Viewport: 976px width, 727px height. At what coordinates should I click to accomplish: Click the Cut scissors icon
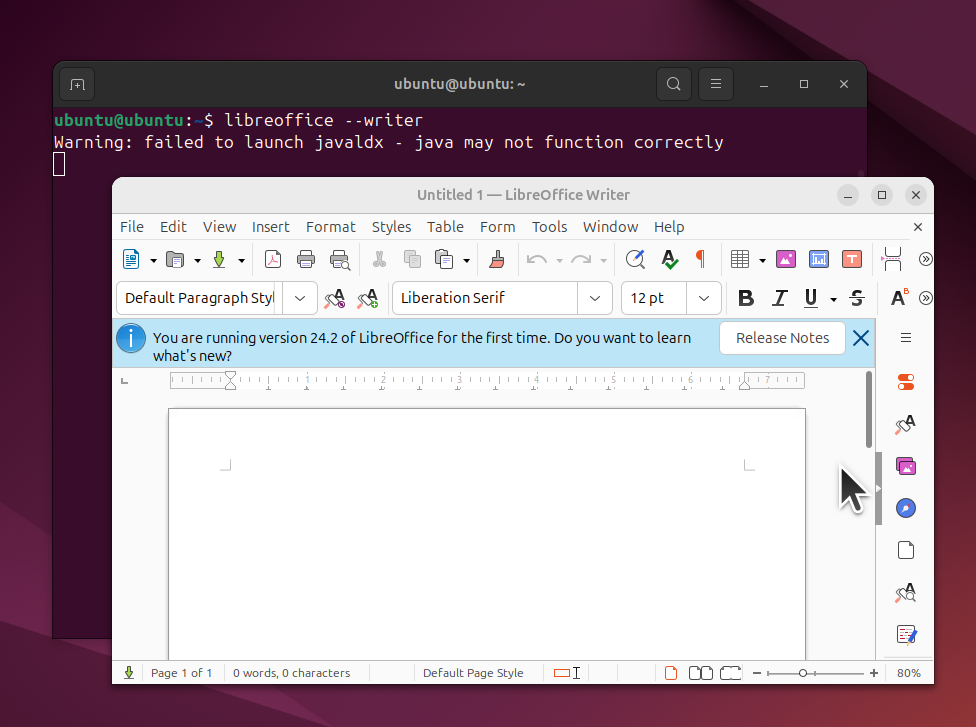[x=379, y=259]
